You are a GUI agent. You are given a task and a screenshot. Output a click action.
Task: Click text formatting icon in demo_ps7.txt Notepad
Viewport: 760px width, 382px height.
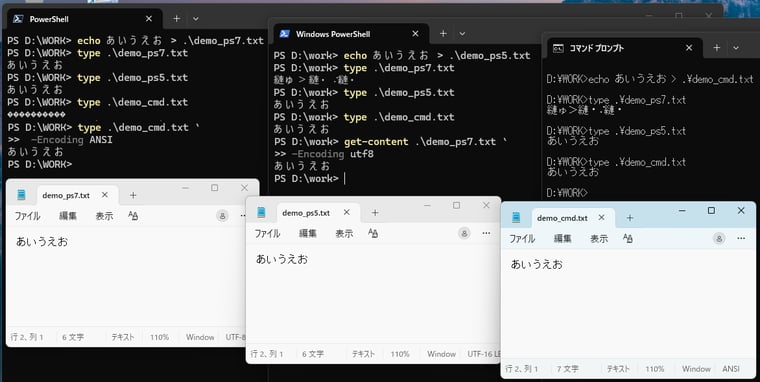point(133,216)
